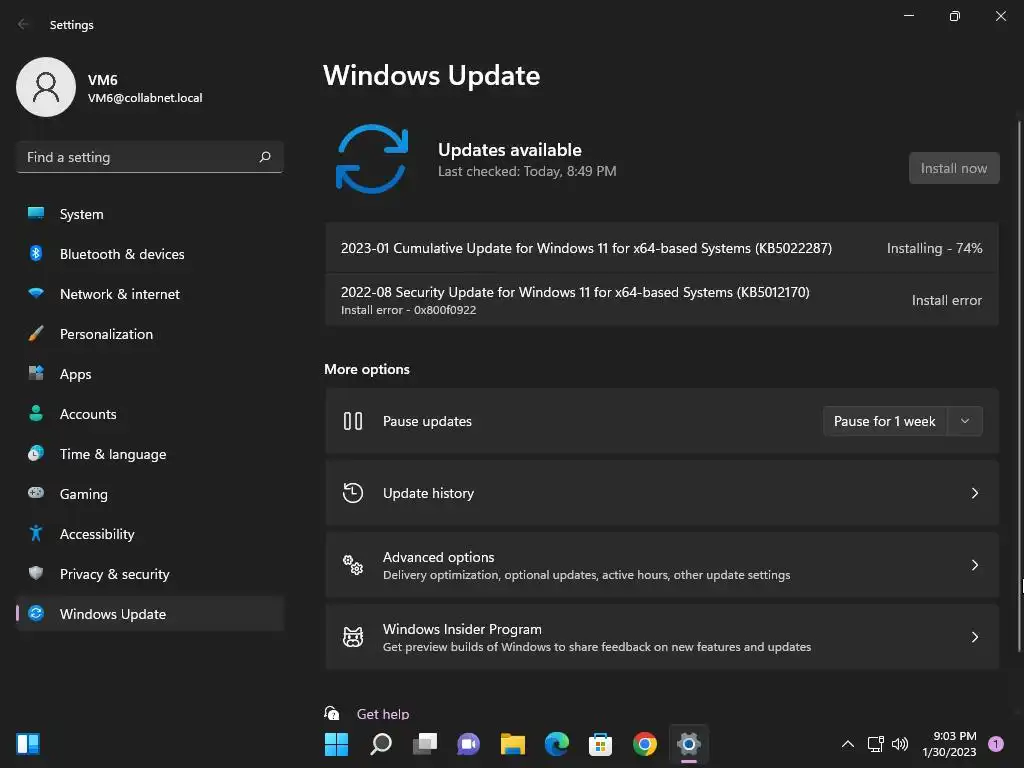Screen dimensions: 1024x768
Task: Show hidden tray icons chevron
Action: click(848, 744)
